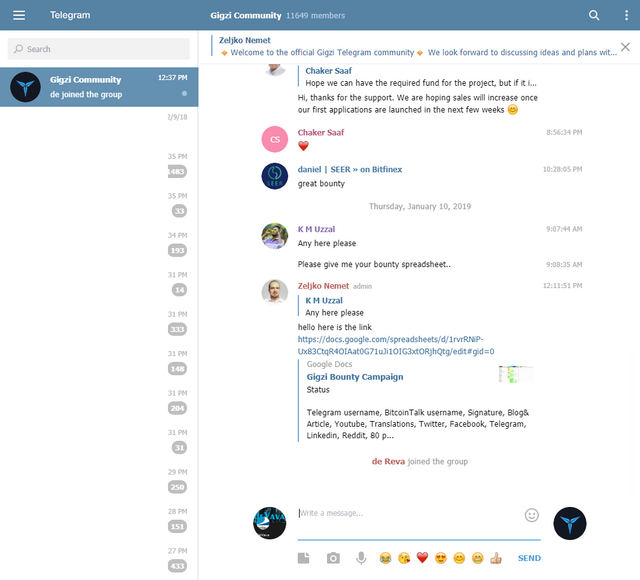Open Gigzi Community group info header
This screenshot has height=580, width=640.
click(x=278, y=16)
